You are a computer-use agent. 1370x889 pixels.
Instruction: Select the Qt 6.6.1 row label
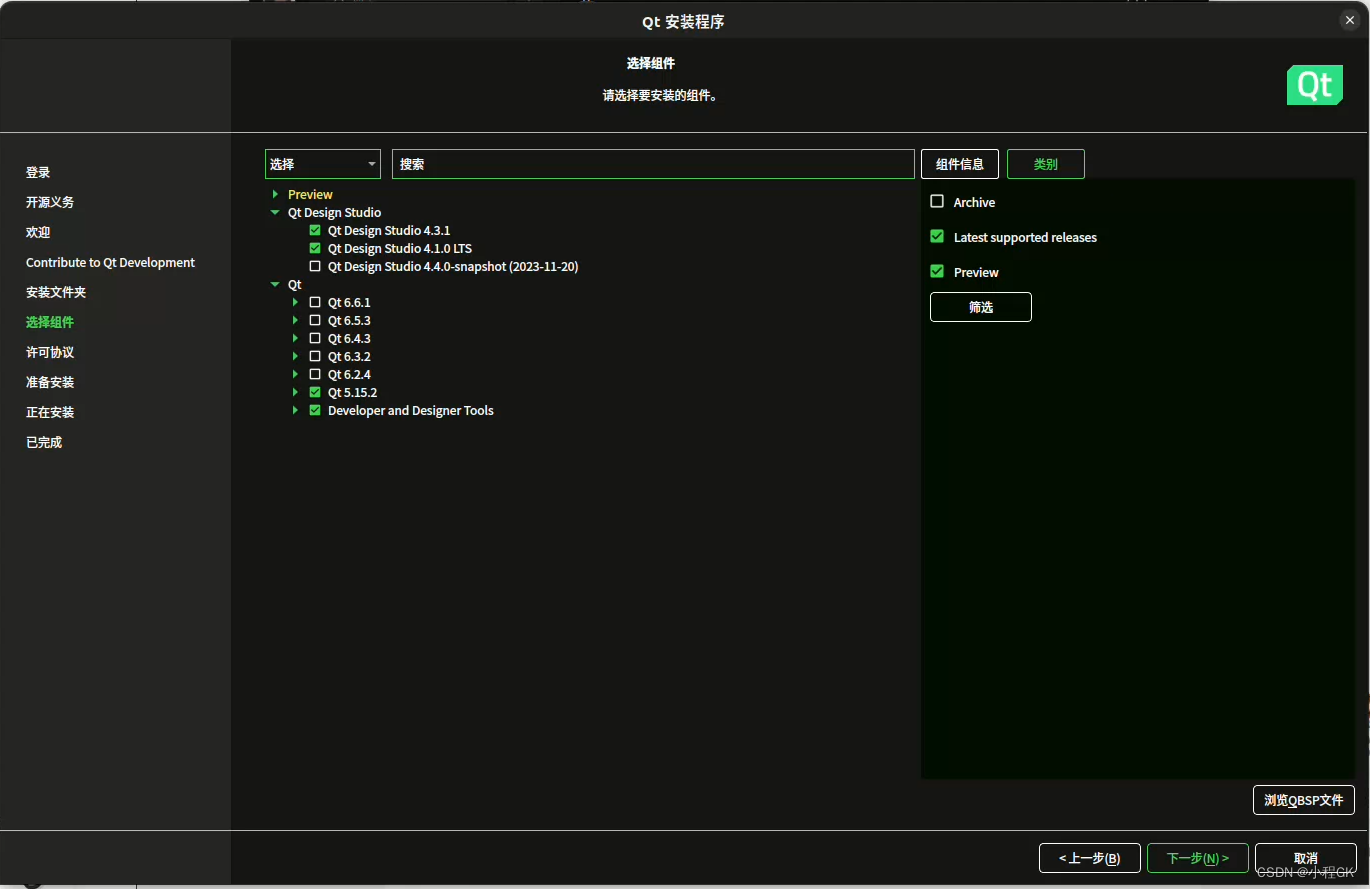click(x=349, y=302)
